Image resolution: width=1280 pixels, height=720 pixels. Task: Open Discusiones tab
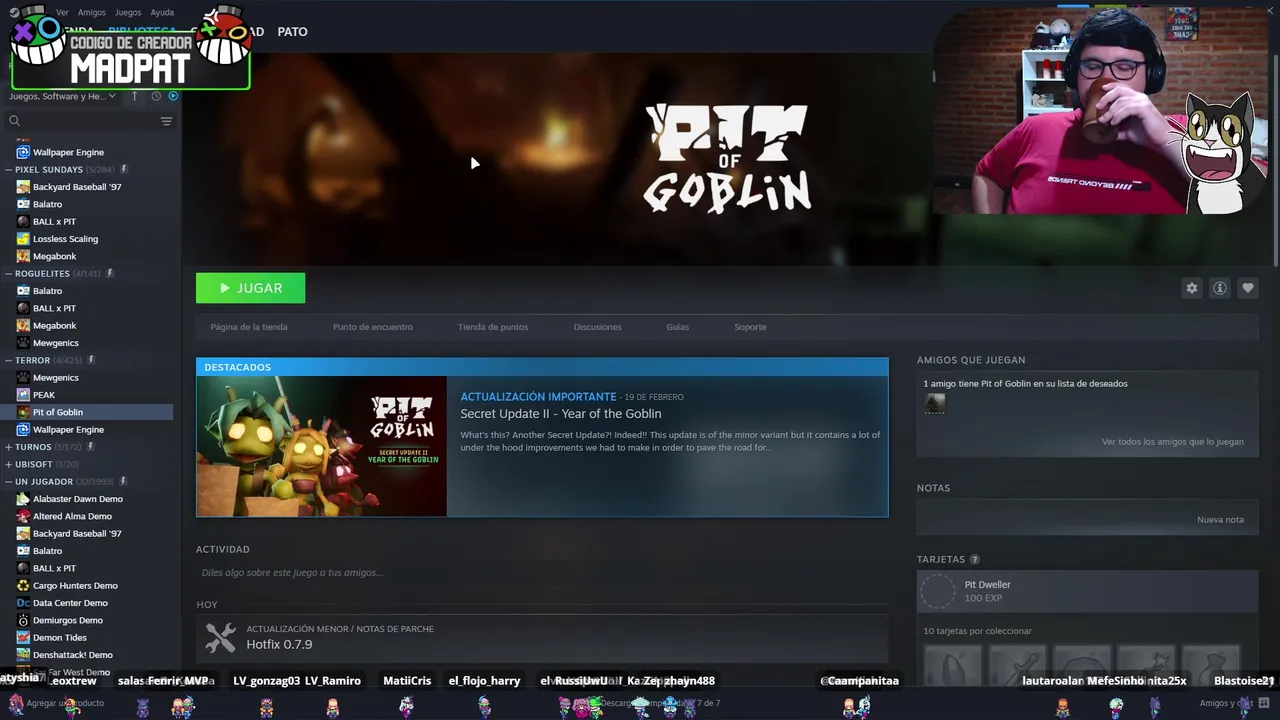pyautogui.click(x=597, y=327)
